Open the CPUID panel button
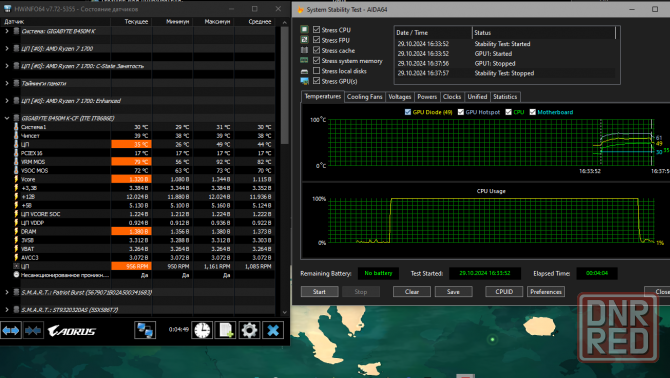 [504, 292]
